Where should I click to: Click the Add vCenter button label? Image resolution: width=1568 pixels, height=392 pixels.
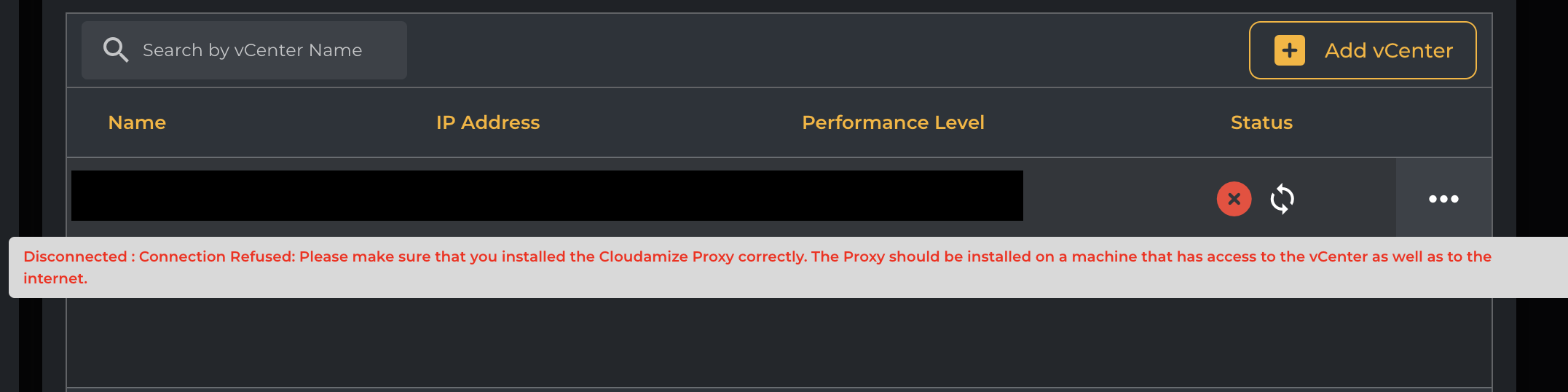click(x=1388, y=50)
